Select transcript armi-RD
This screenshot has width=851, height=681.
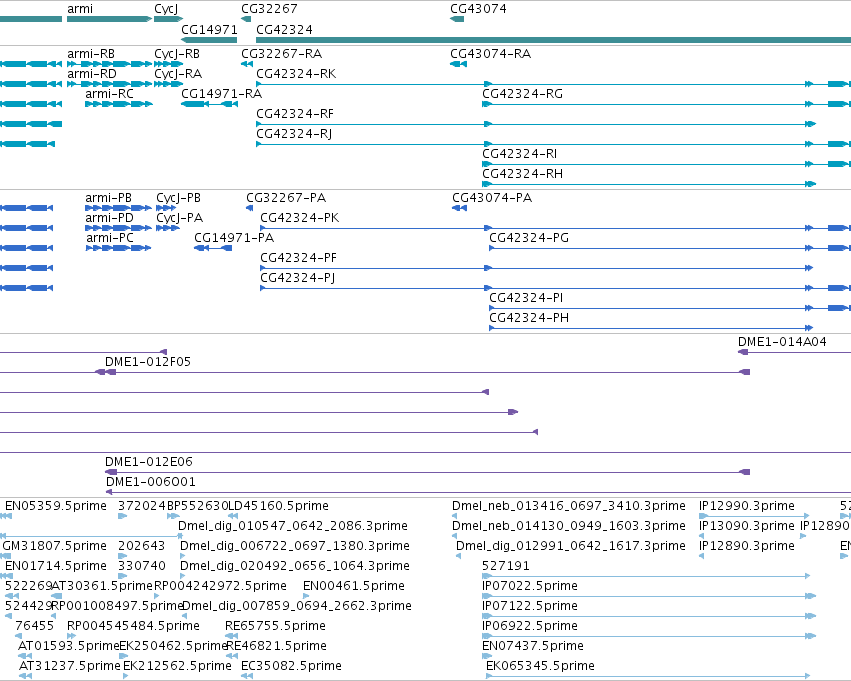pyautogui.click(x=92, y=74)
